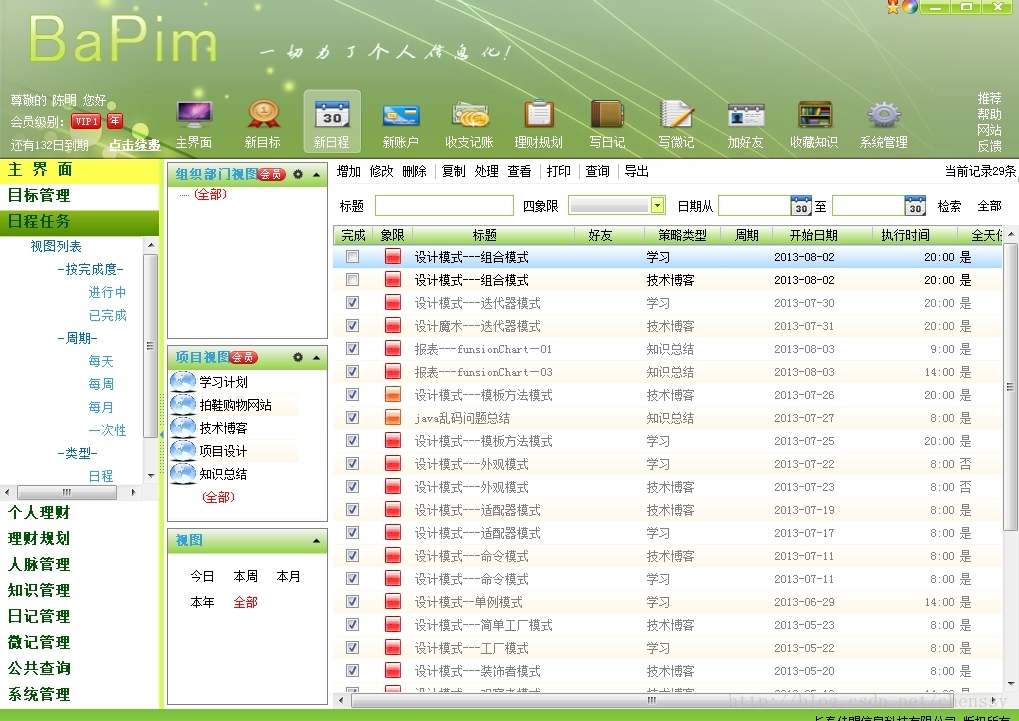Viewport: 1019px width, 721px height.
Task: Uncheck 设计模式---装饰者模式 completion checkbox
Action: (352, 670)
